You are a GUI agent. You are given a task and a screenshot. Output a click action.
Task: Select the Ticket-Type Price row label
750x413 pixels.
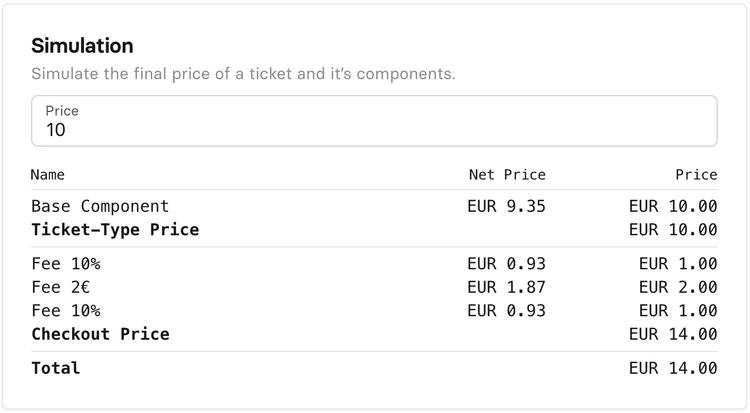(115, 230)
